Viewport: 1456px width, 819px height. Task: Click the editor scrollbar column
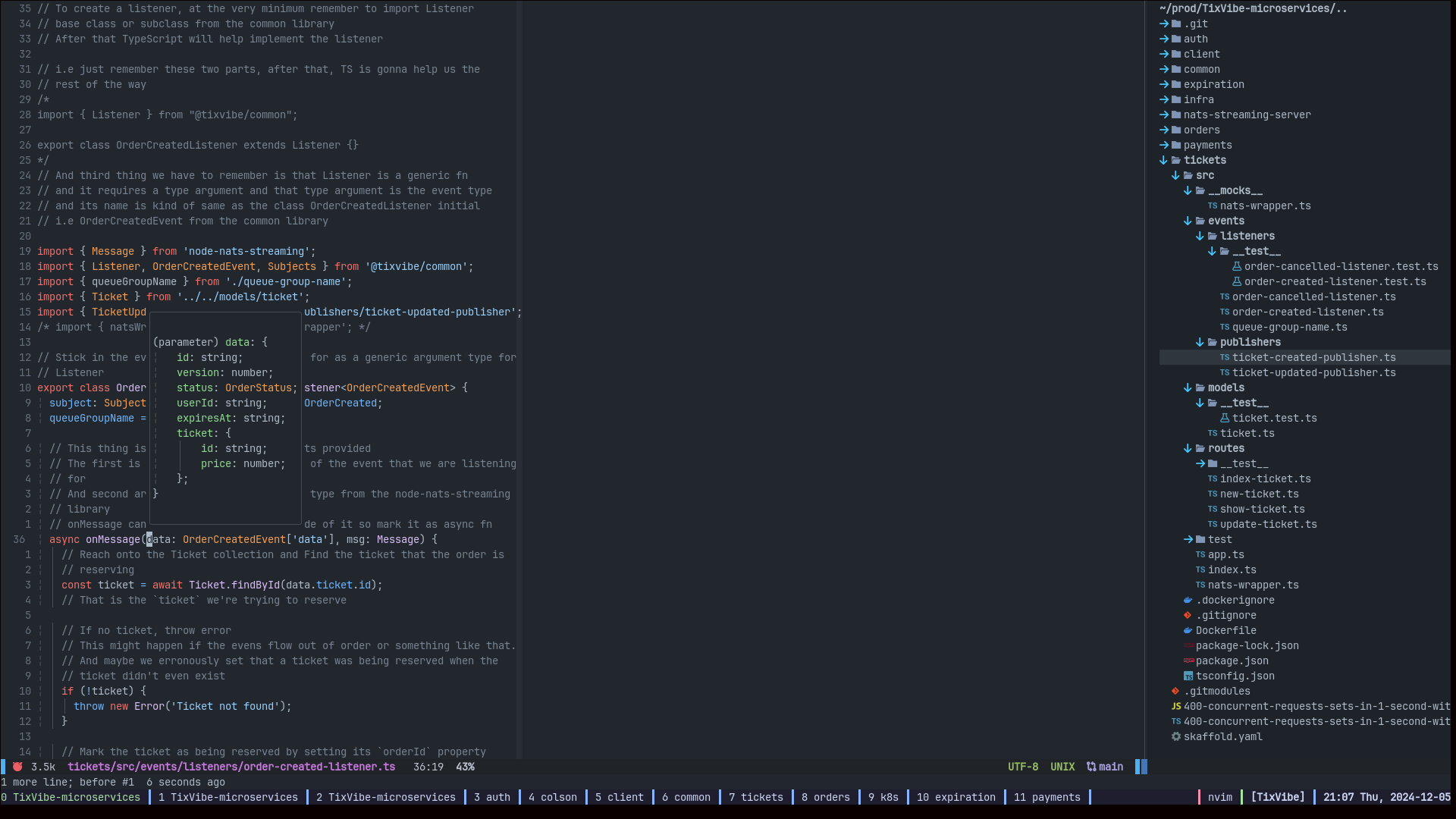coord(519,379)
